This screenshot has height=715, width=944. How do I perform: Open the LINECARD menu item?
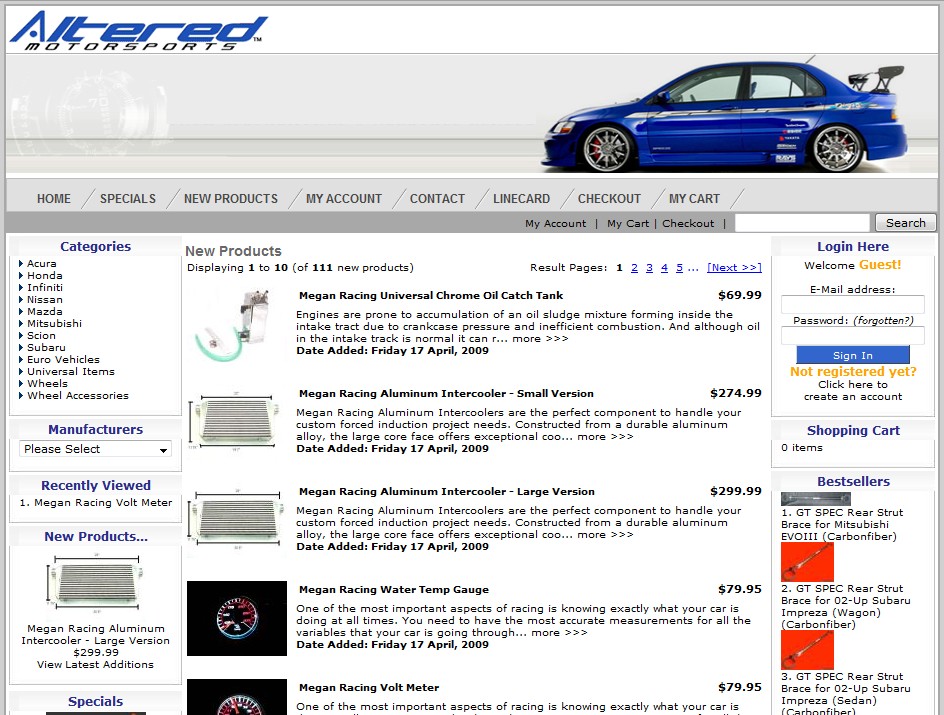point(521,199)
